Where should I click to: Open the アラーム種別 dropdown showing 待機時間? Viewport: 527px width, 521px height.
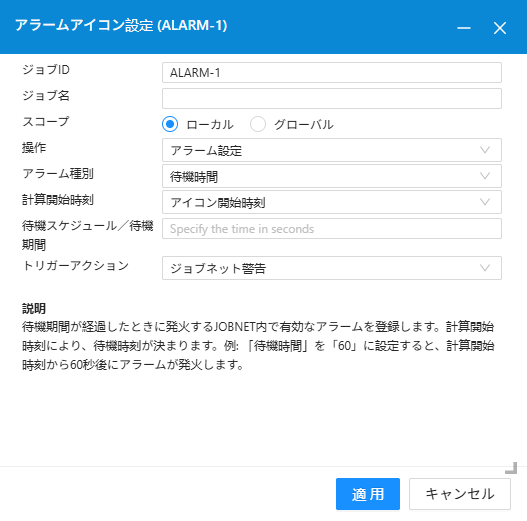click(x=332, y=176)
